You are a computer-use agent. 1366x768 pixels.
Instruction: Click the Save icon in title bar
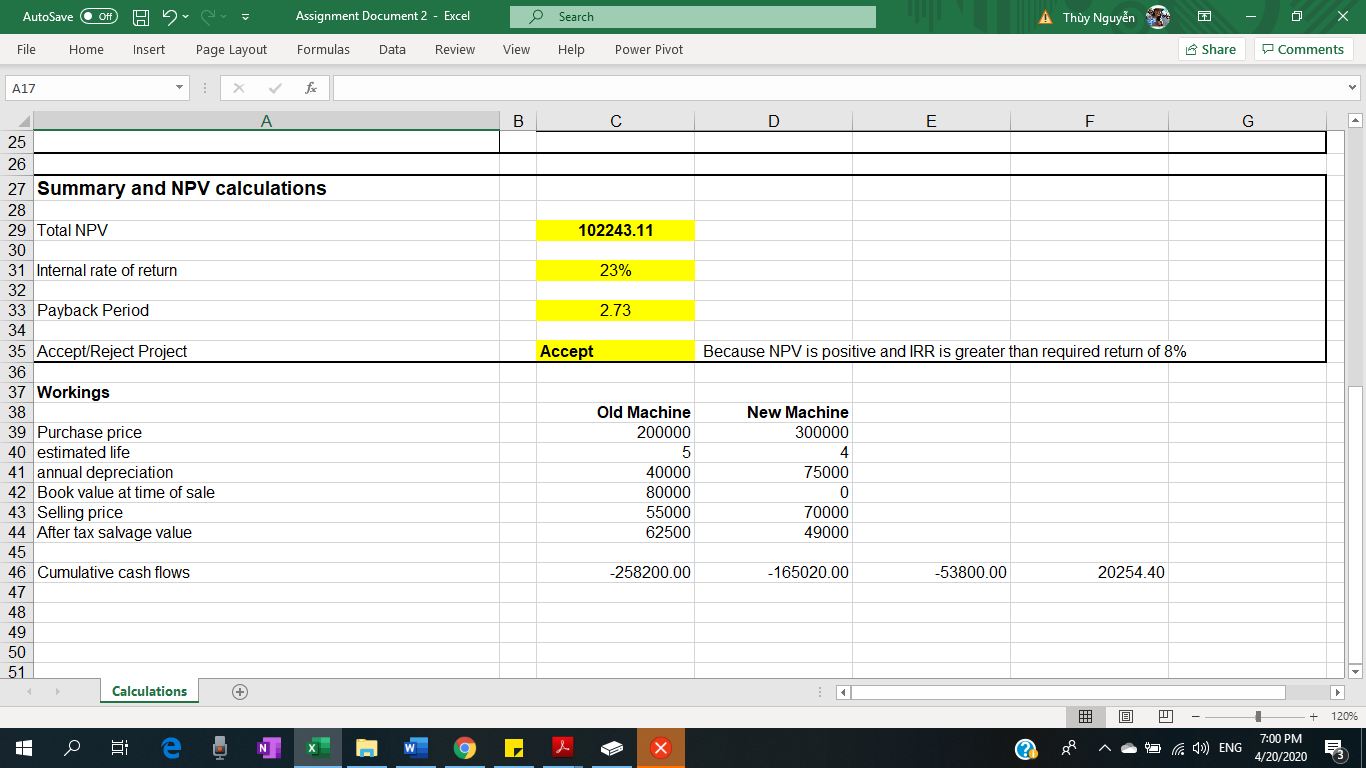tap(141, 16)
